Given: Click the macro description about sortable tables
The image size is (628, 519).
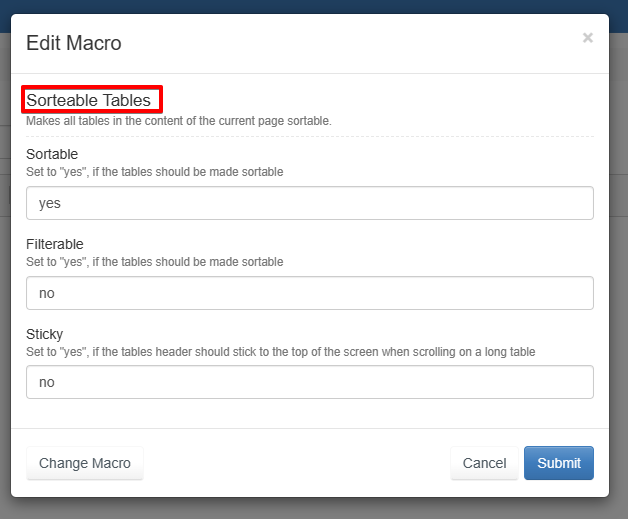Looking at the screenshot, I should tap(179, 121).
